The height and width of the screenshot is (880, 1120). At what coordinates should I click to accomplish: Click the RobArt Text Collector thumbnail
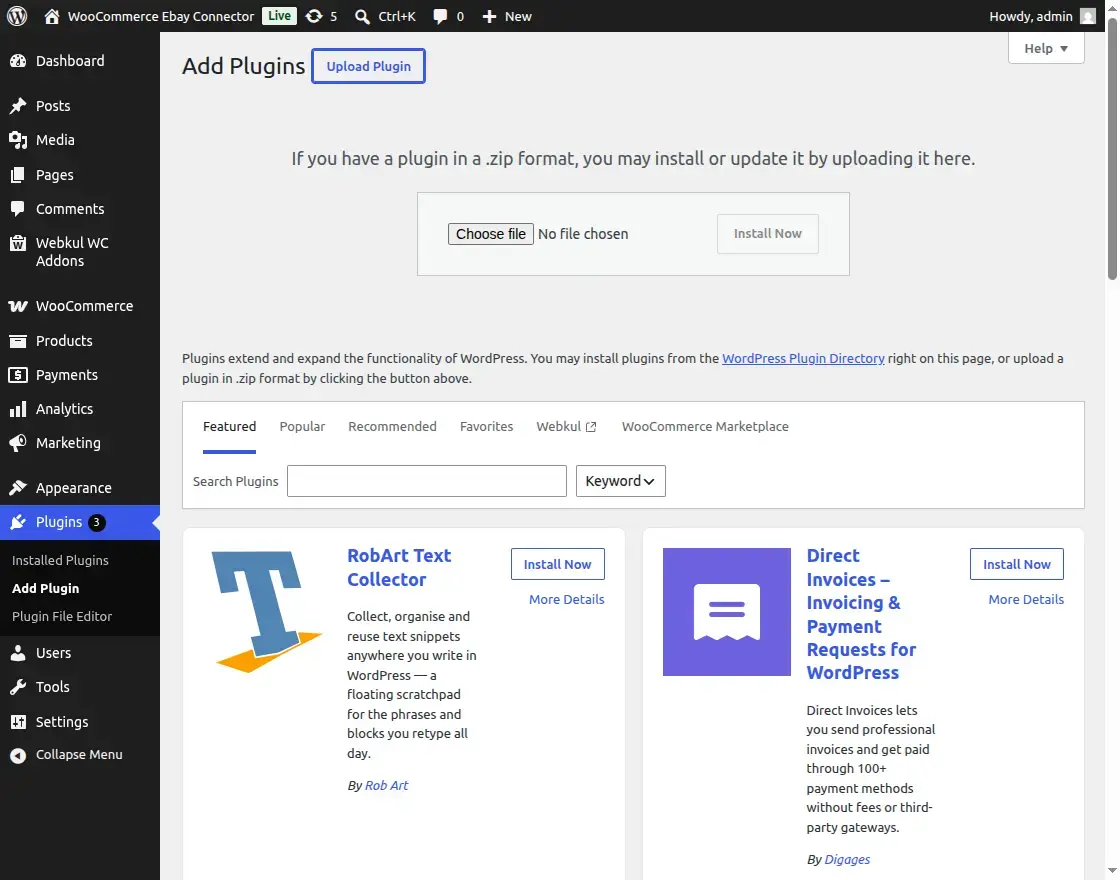pyautogui.click(x=267, y=611)
